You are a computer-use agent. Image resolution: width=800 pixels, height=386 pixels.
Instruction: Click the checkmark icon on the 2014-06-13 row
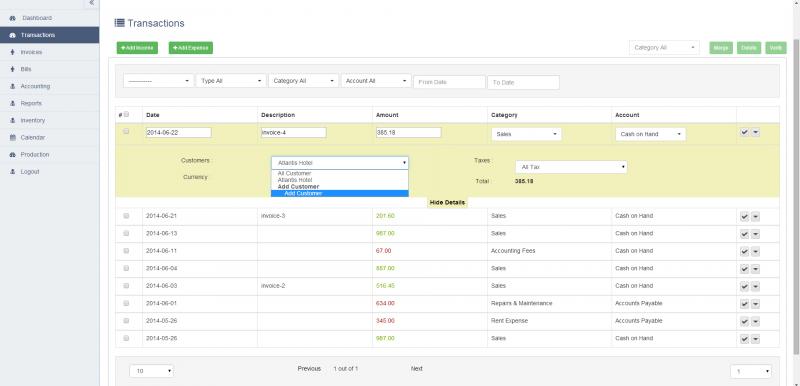click(744, 234)
